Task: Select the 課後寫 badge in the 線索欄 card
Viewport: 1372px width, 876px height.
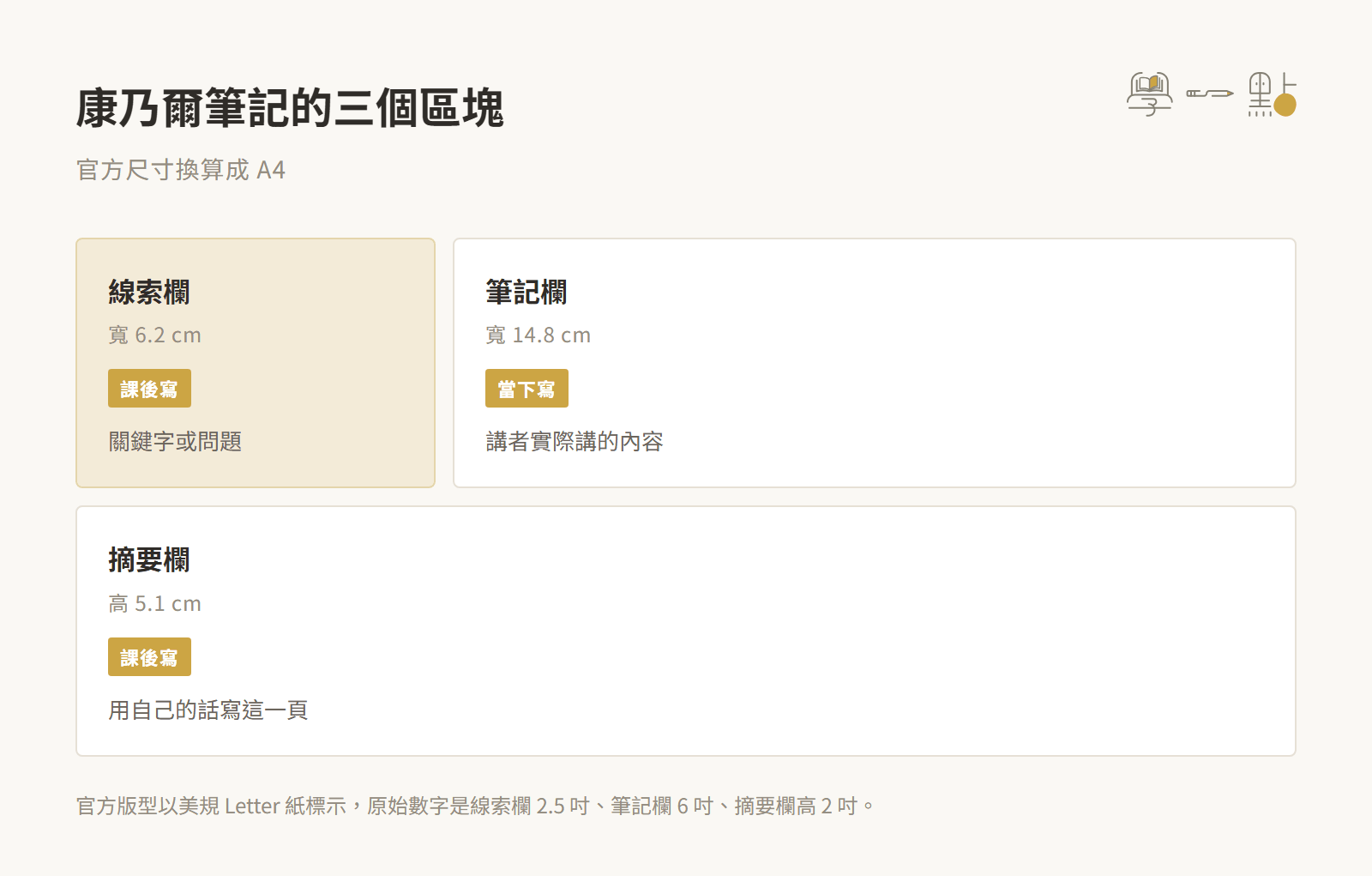Action: 149,389
